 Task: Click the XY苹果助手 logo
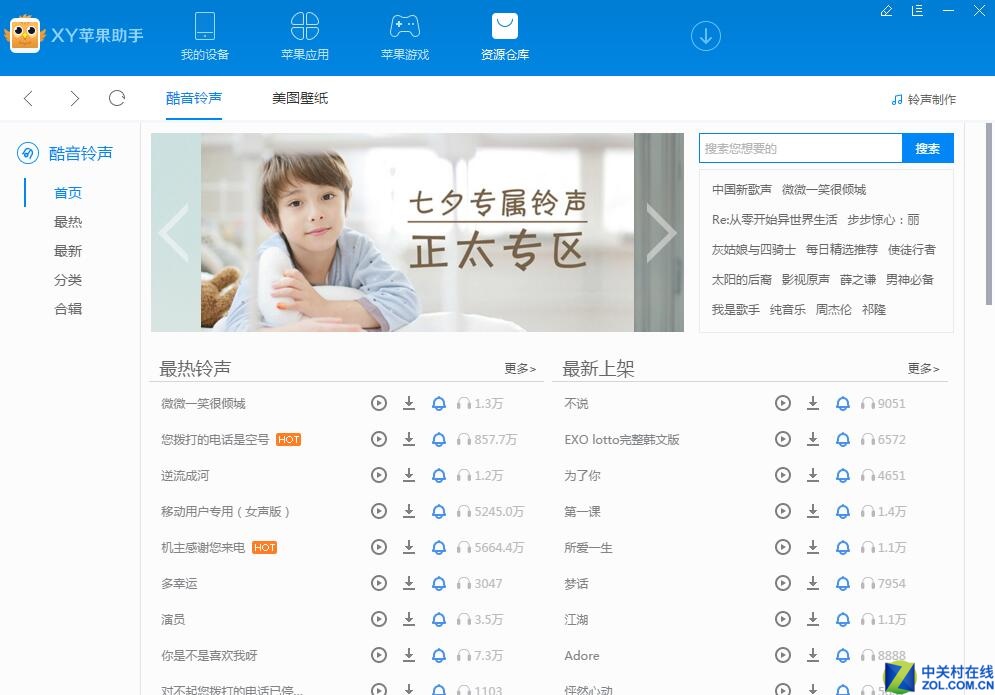[74, 34]
